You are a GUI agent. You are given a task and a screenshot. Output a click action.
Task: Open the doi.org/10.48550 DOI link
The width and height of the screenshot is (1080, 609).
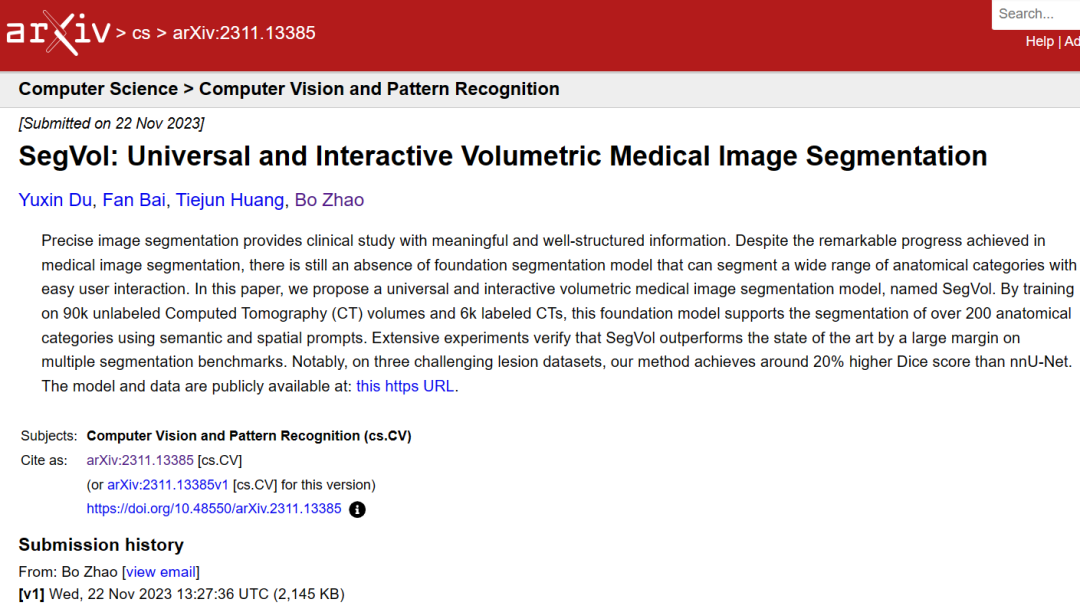(x=214, y=508)
